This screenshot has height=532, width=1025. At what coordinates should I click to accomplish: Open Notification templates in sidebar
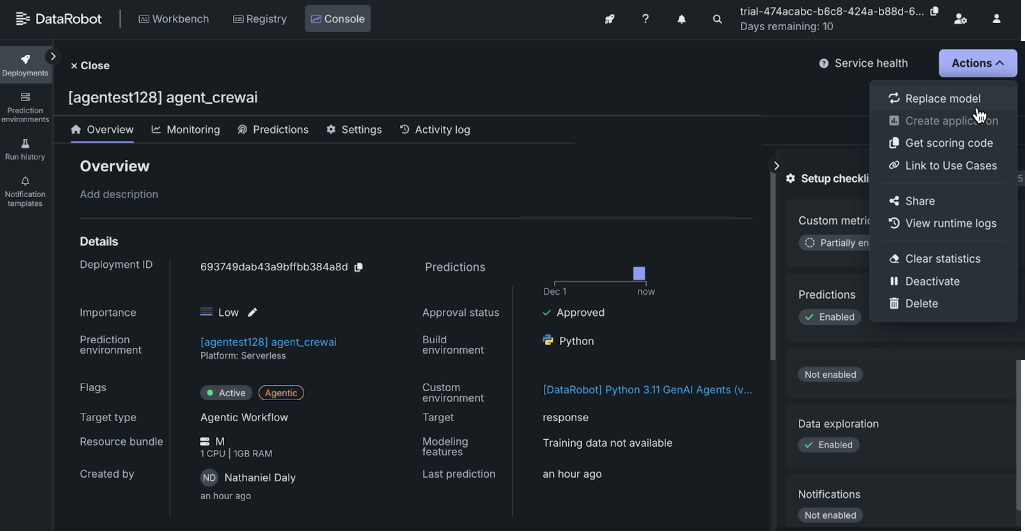(x=25, y=191)
